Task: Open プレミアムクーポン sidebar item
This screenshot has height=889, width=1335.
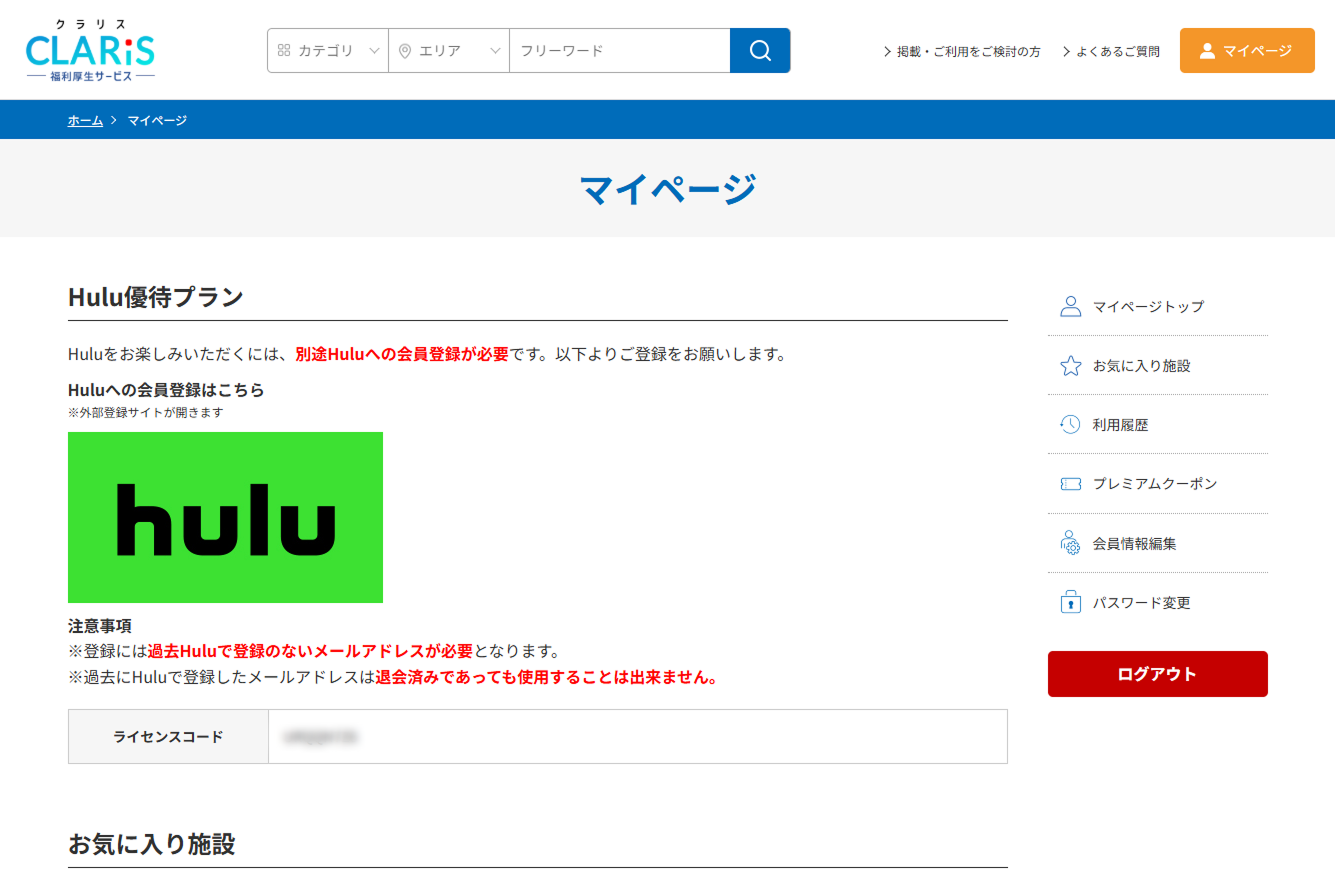Action: pos(1158,484)
